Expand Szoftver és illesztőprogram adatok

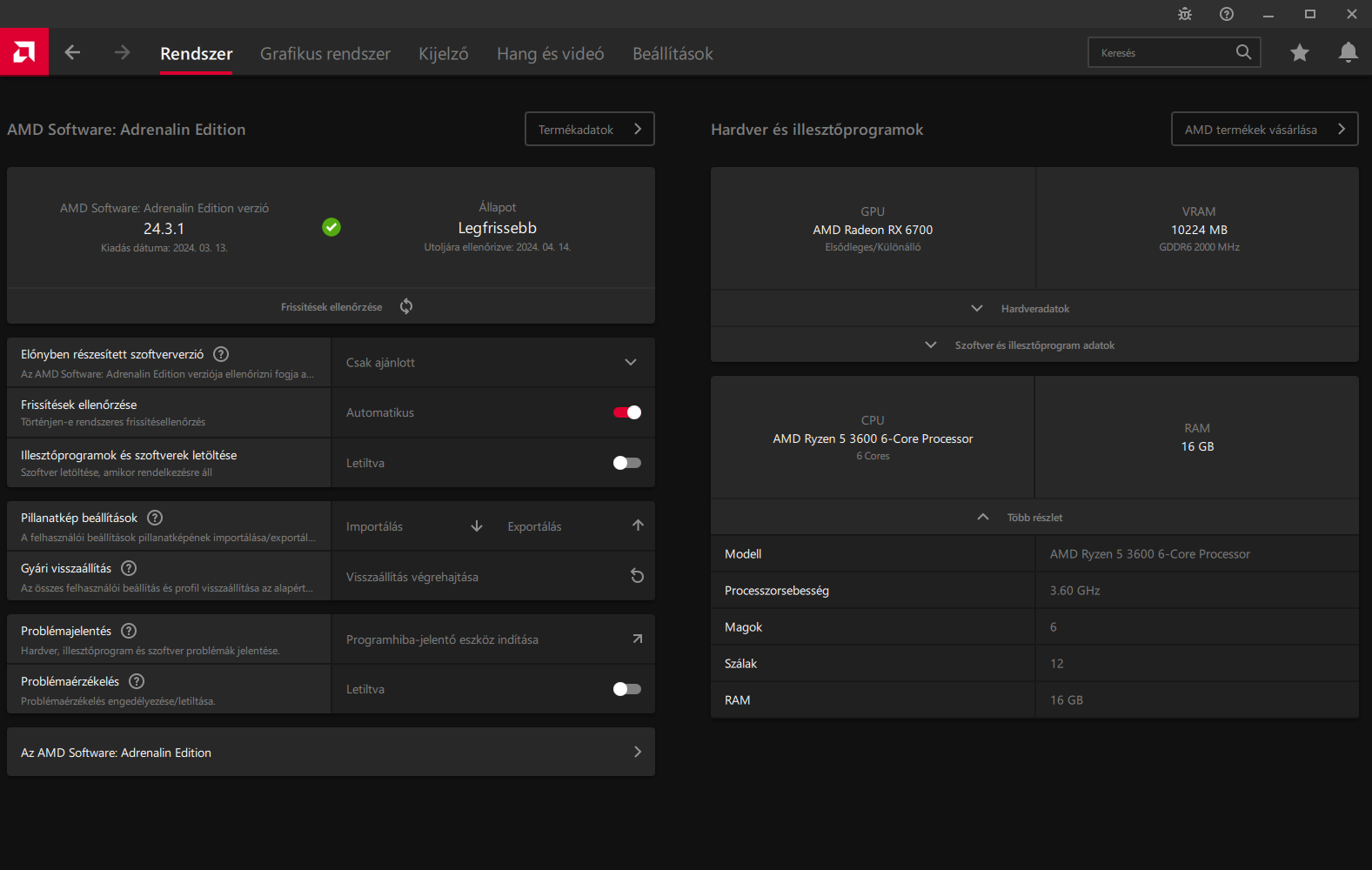pos(1034,345)
